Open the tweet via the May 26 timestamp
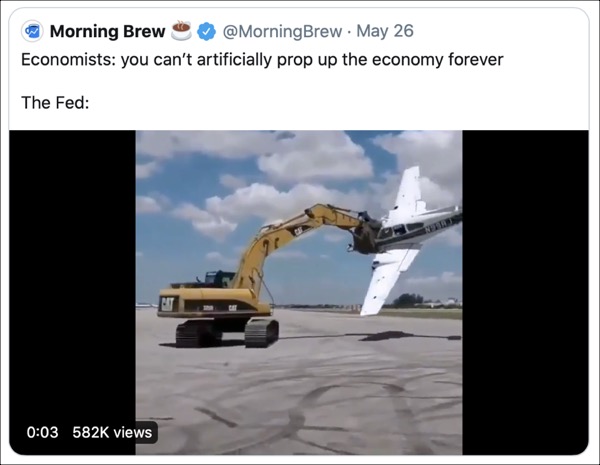Viewport: 600px width, 465px height. pos(385,31)
